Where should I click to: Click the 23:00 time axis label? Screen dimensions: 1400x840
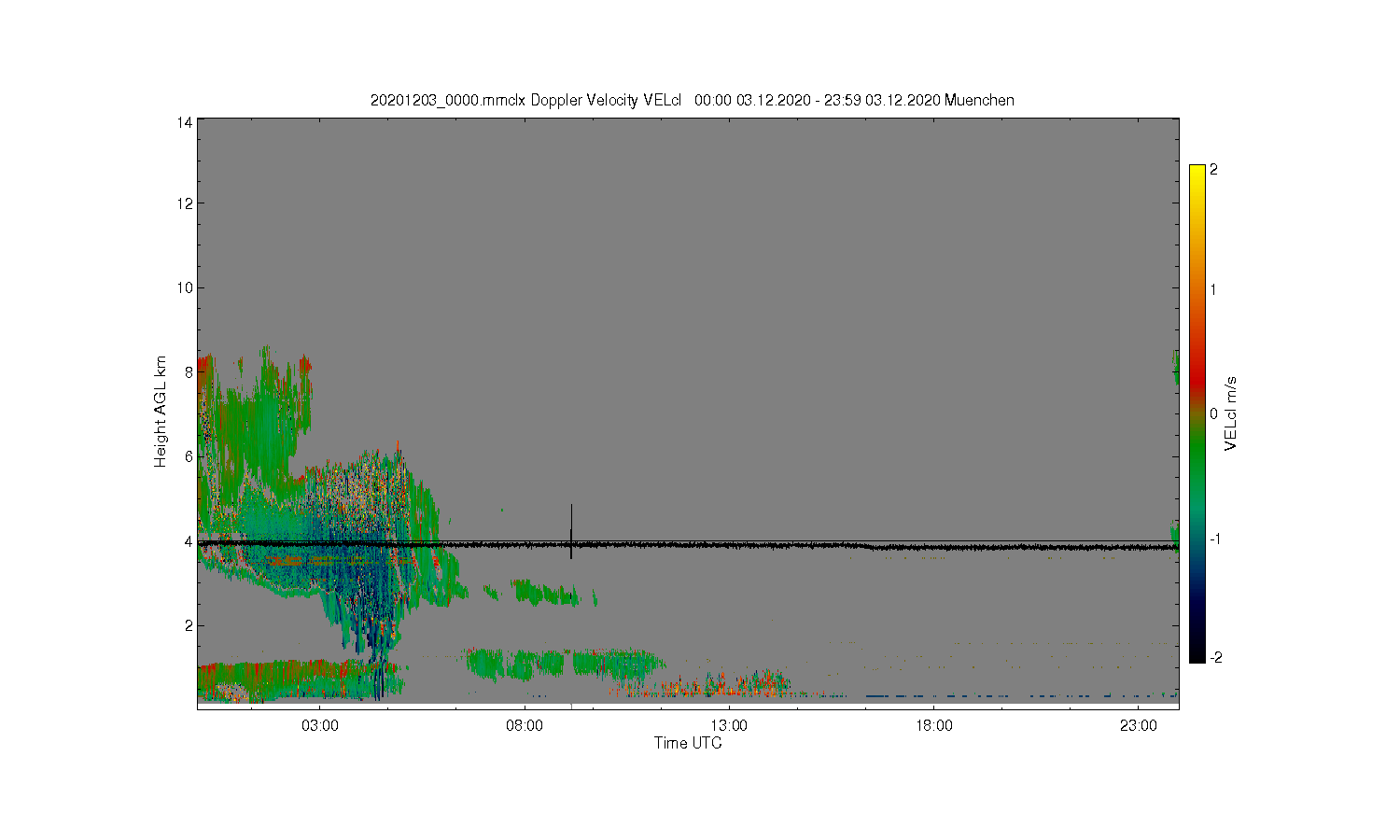click(1138, 726)
